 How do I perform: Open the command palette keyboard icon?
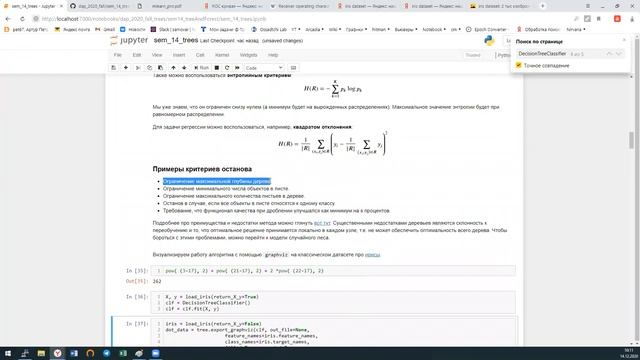tap(293, 68)
